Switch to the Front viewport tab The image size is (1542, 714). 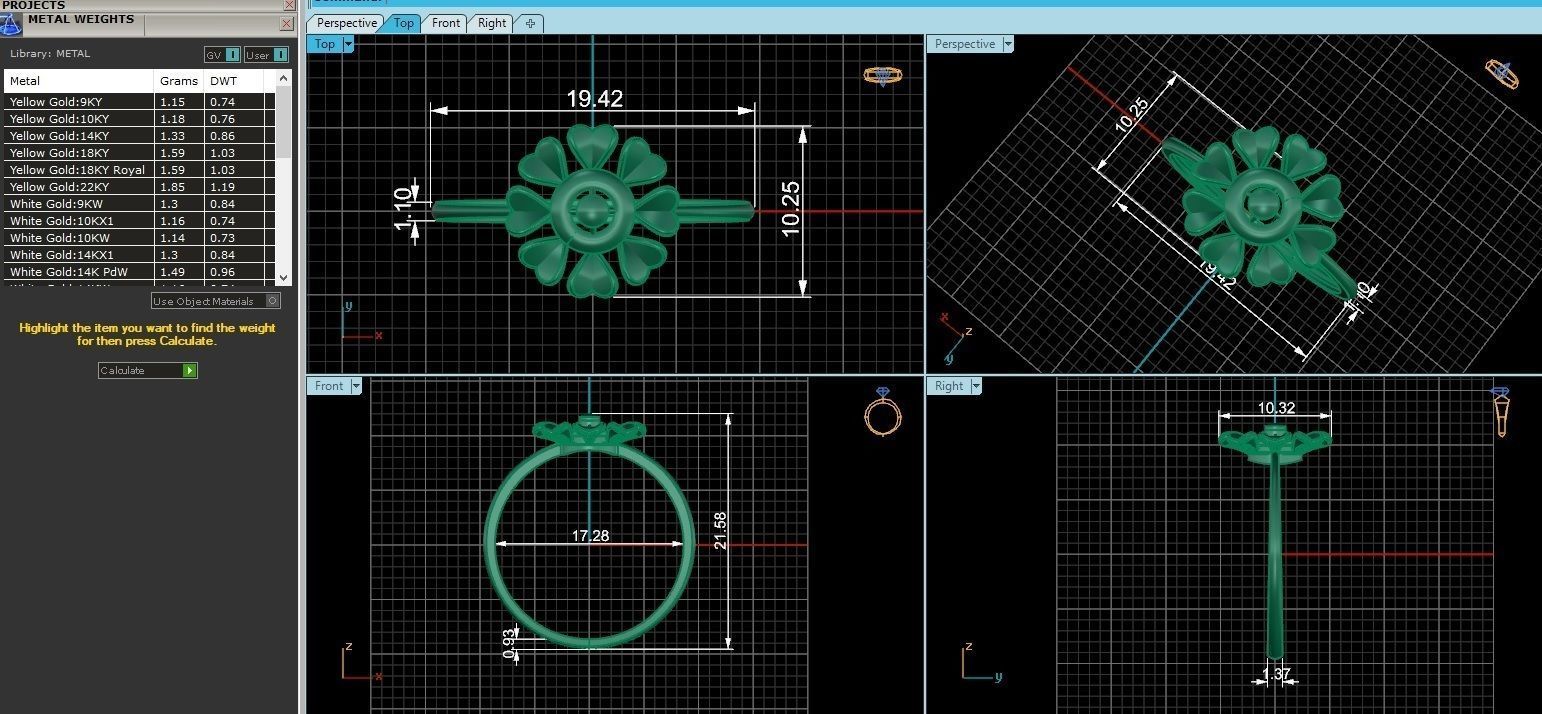tap(446, 23)
